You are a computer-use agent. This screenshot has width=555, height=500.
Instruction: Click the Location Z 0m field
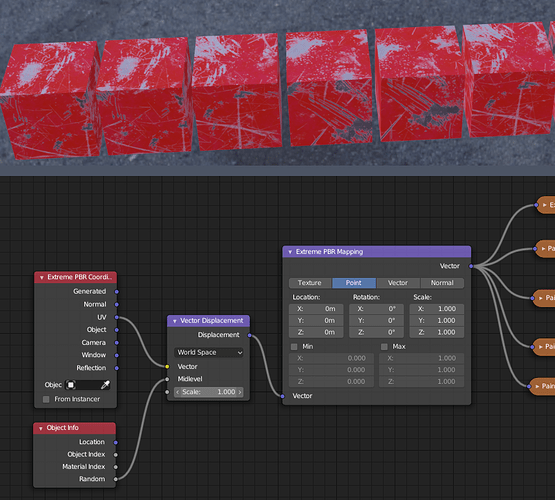[316, 332]
